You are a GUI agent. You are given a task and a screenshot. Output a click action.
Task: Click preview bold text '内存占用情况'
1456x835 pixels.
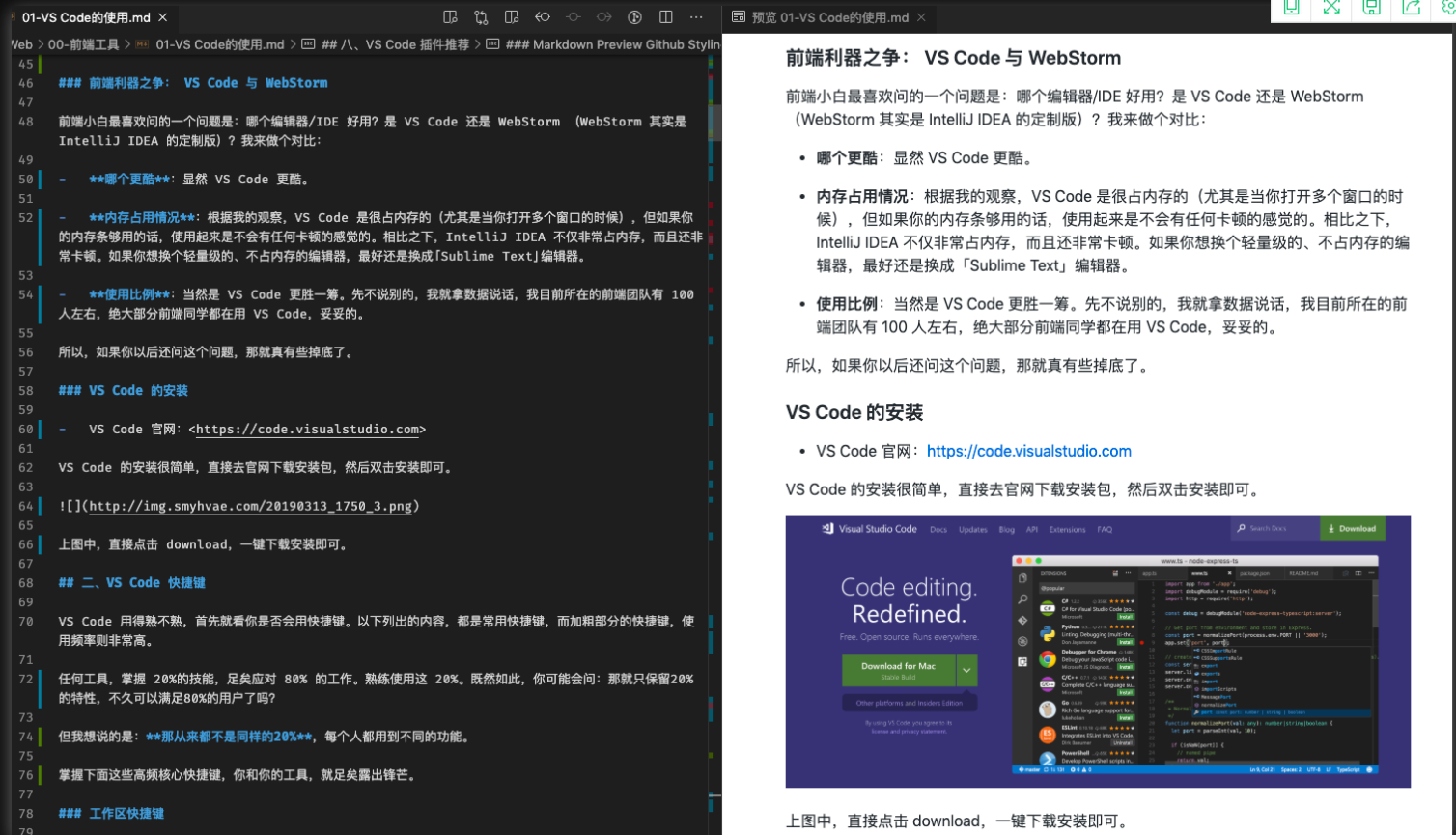pos(862,197)
